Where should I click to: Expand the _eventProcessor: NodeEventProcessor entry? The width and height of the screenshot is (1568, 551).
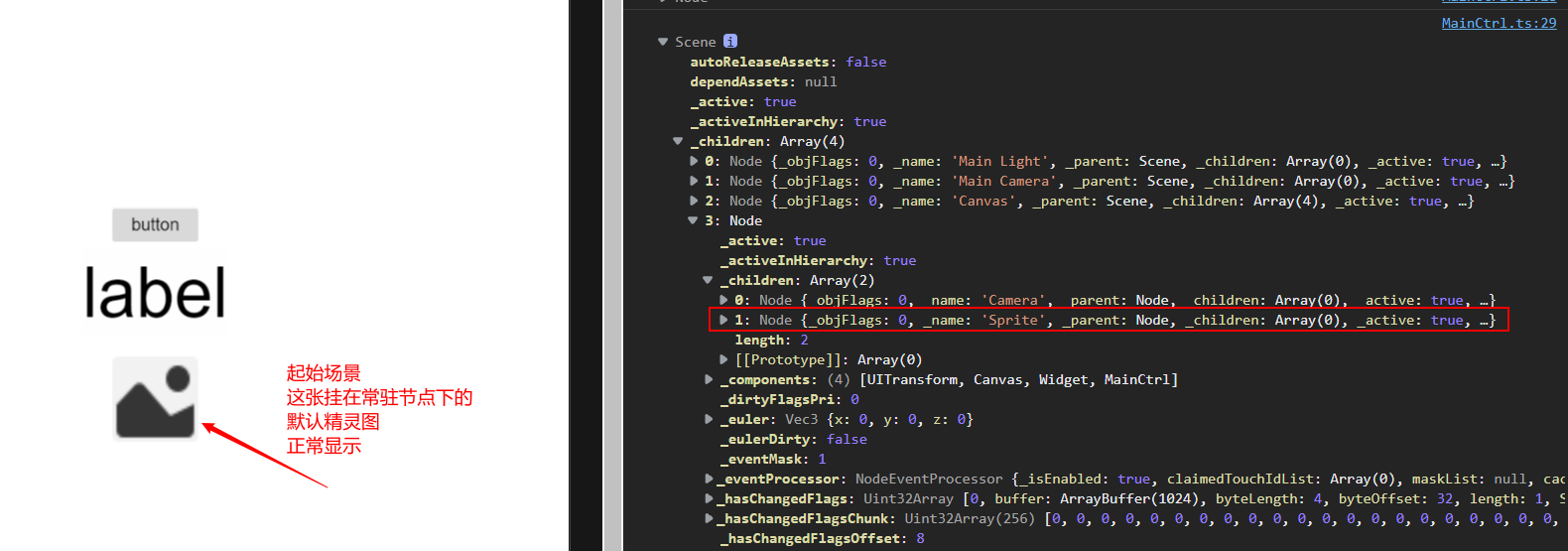tap(709, 479)
